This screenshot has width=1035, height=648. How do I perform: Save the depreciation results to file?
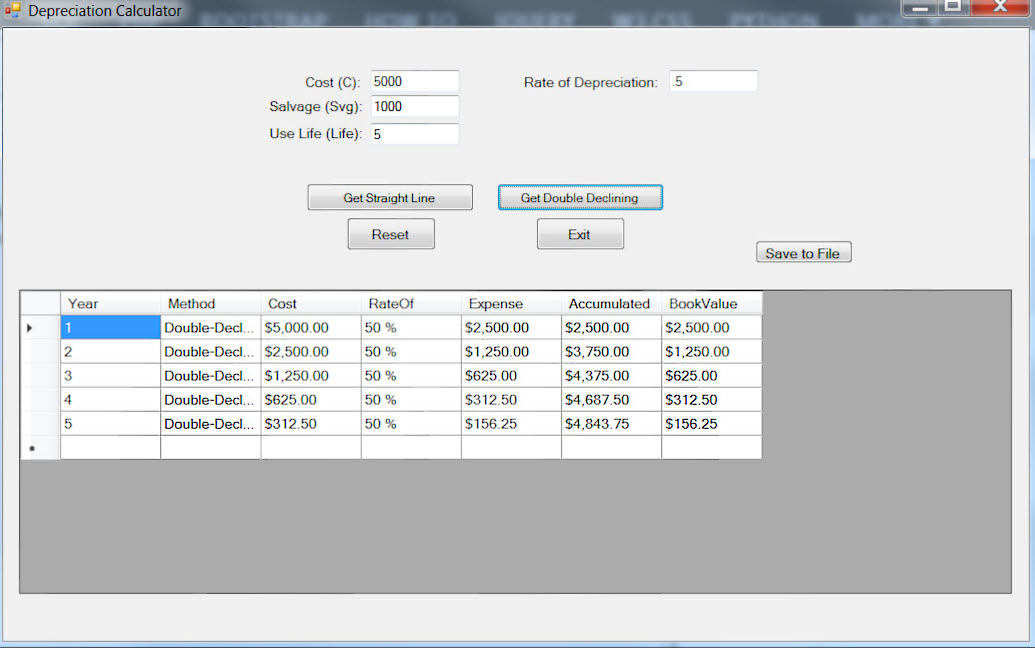pos(803,251)
